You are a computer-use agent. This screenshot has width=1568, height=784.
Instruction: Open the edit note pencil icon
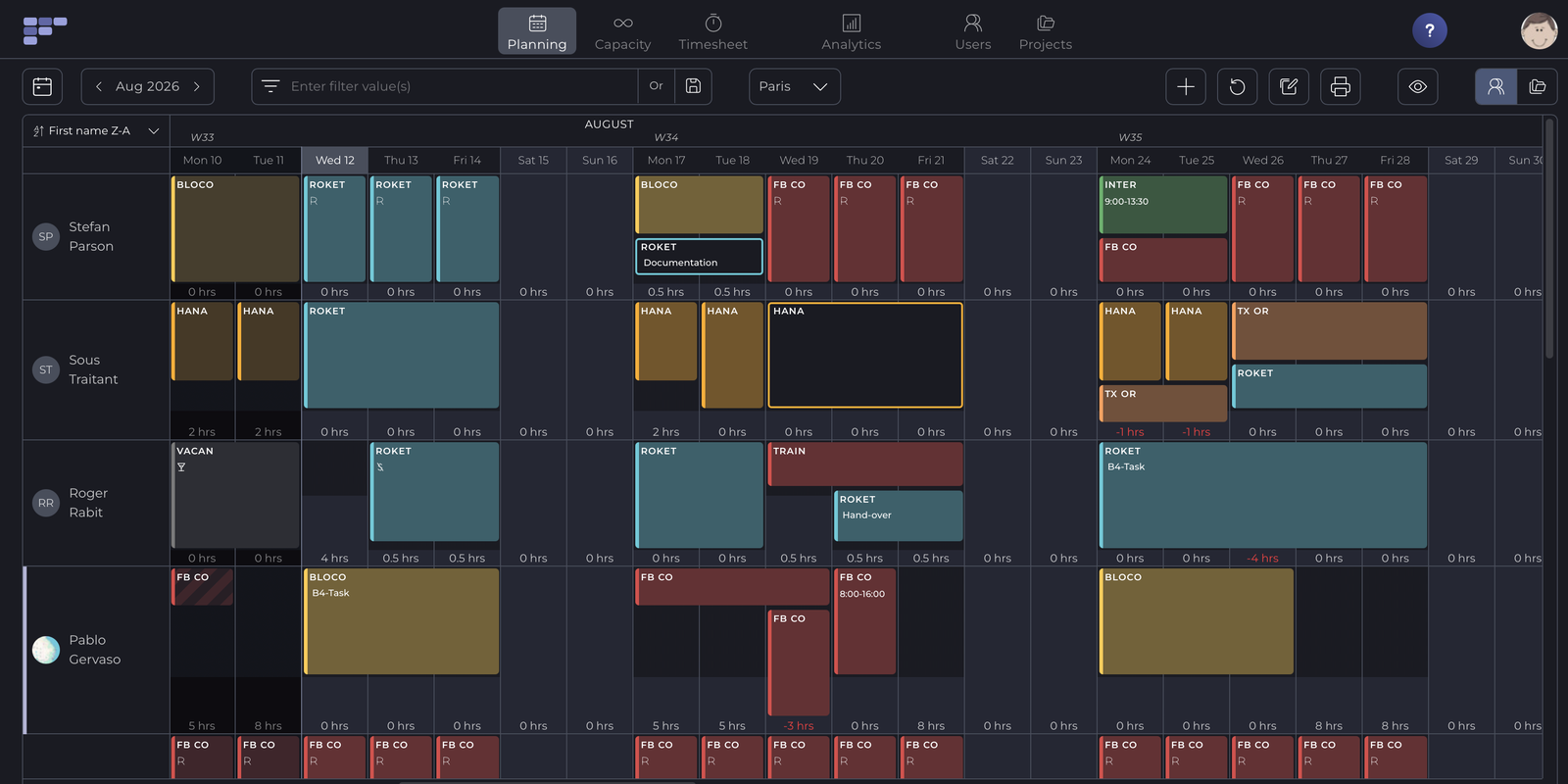point(1289,86)
